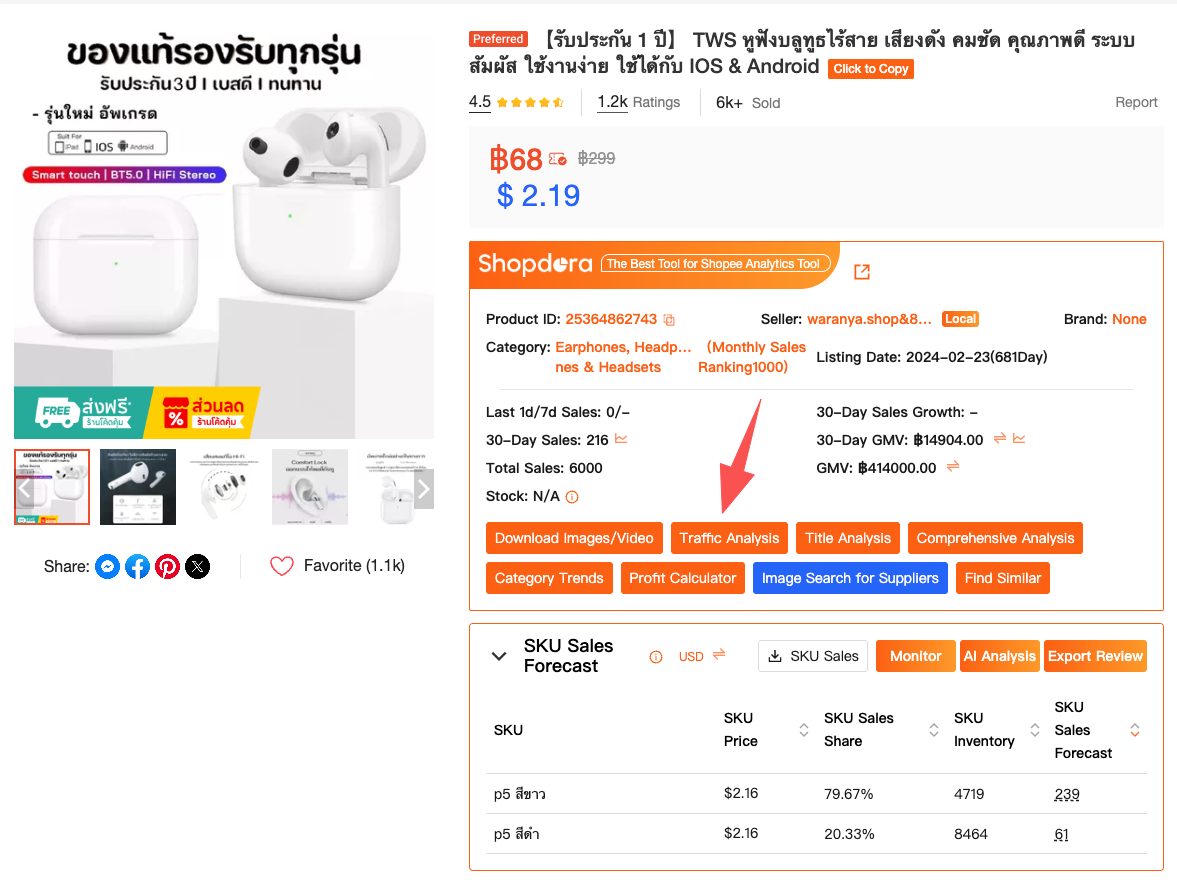This screenshot has height=884, width=1177.
Task: Click the 30-Day Sales trend chart icon
Action: pyautogui.click(x=621, y=439)
